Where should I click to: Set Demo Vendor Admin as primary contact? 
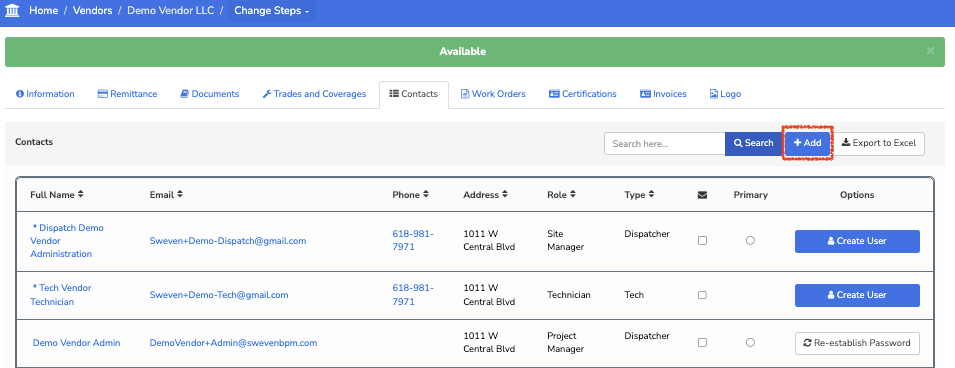[750, 342]
